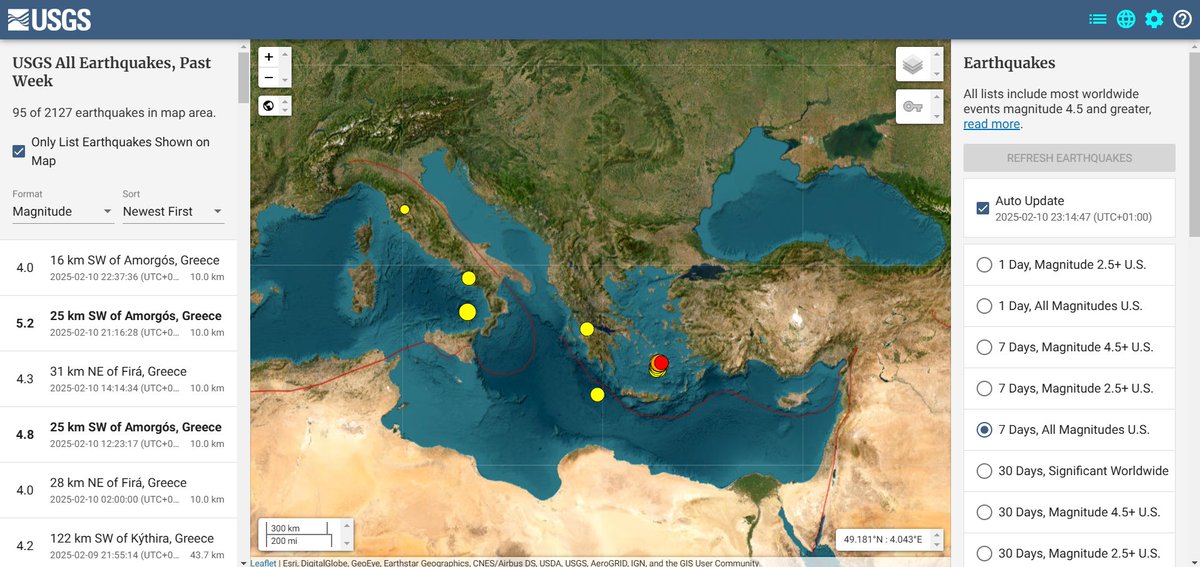The height and width of the screenshot is (567, 1200).
Task: Expand the zoom control side arrows
Action: click(x=286, y=68)
